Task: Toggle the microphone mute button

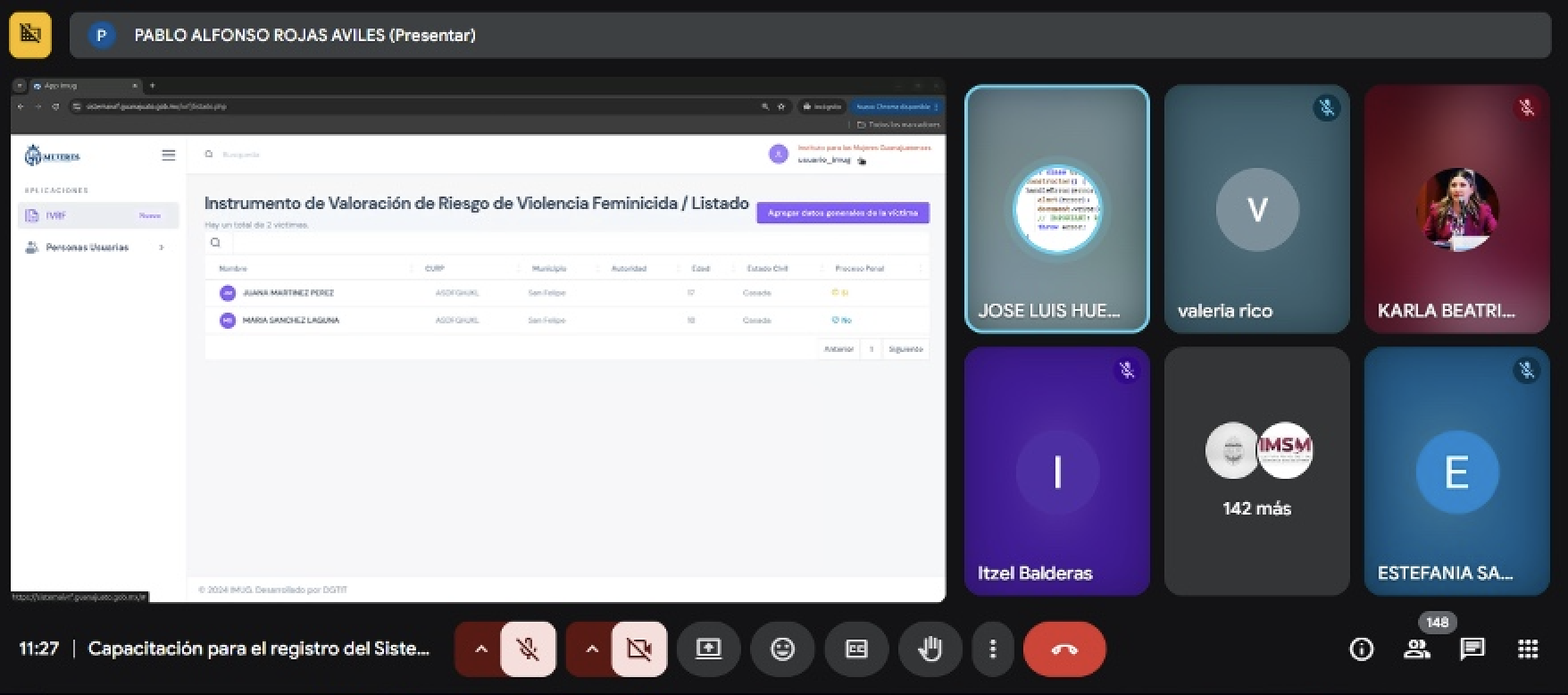Action: click(x=529, y=649)
